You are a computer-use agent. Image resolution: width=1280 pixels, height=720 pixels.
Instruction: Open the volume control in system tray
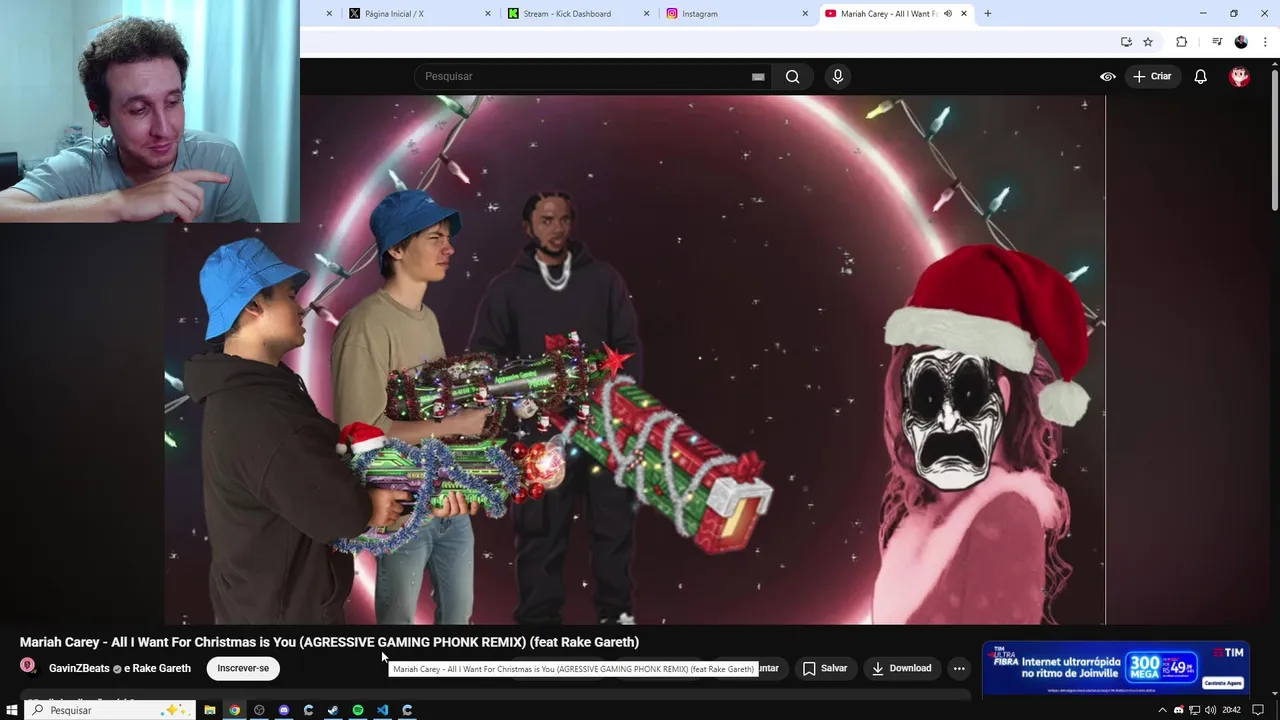click(1210, 710)
